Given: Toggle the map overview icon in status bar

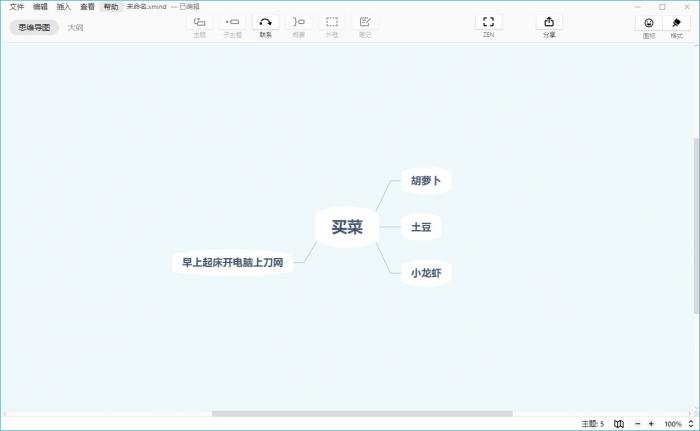Looking at the screenshot, I should [x=619, y=424].
